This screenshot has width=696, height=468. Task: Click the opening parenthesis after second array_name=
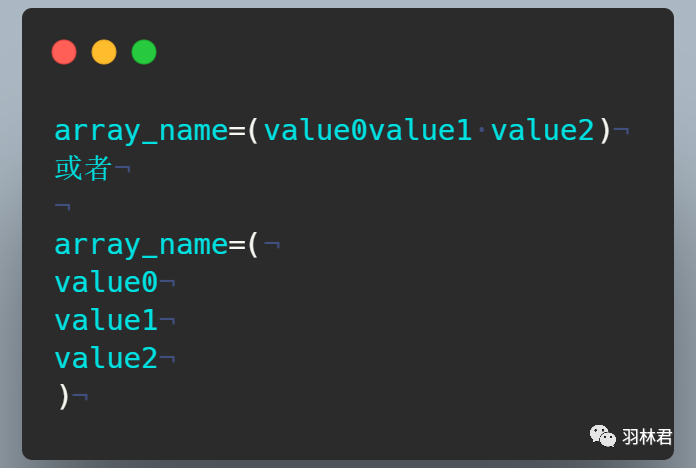[253, 245]
